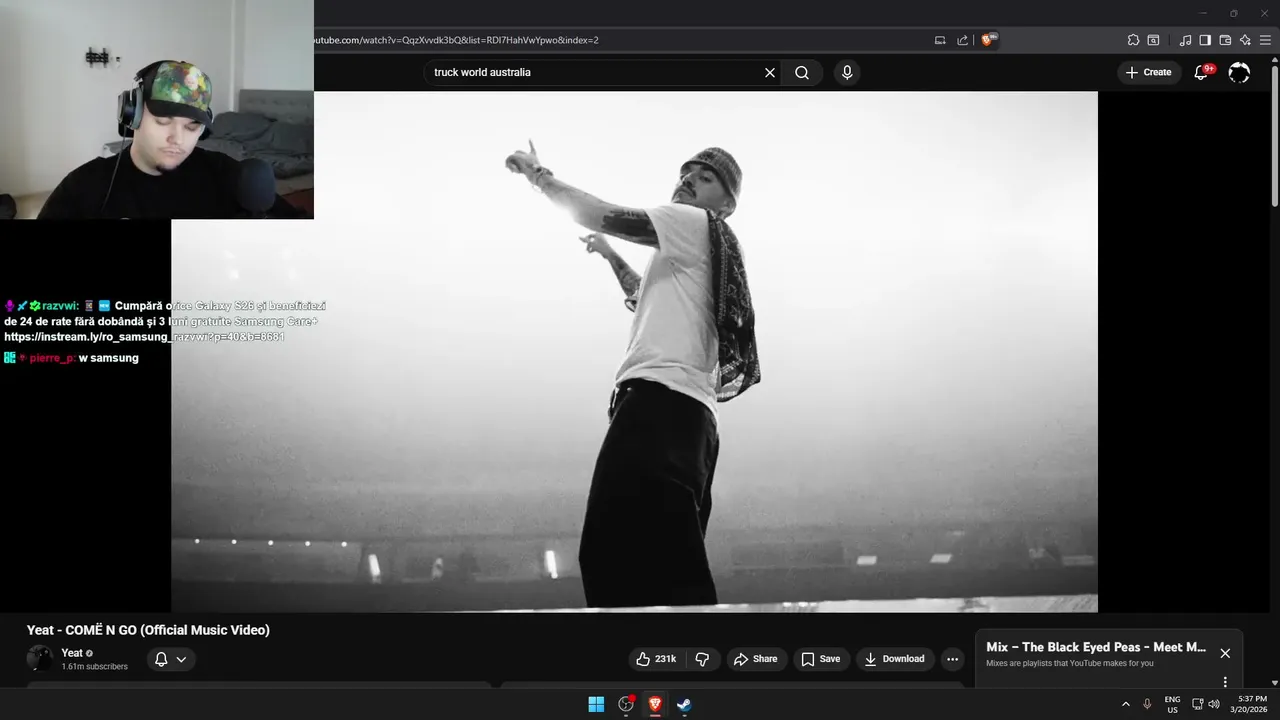Open the OBS Studio taskbar icon
Viewport: 1280px width, 720px height.
click(626, 704)
